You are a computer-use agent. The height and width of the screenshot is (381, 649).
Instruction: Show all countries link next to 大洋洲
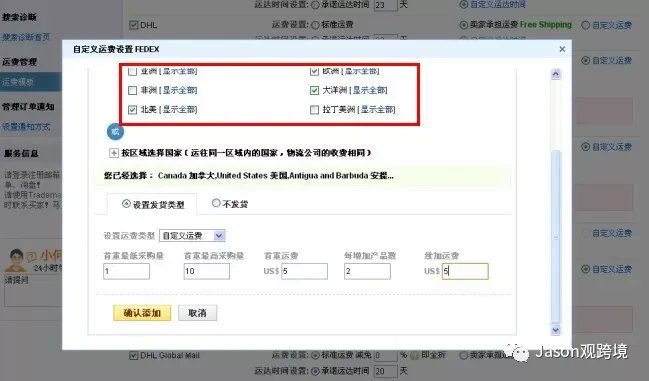[x=370, y=90]
